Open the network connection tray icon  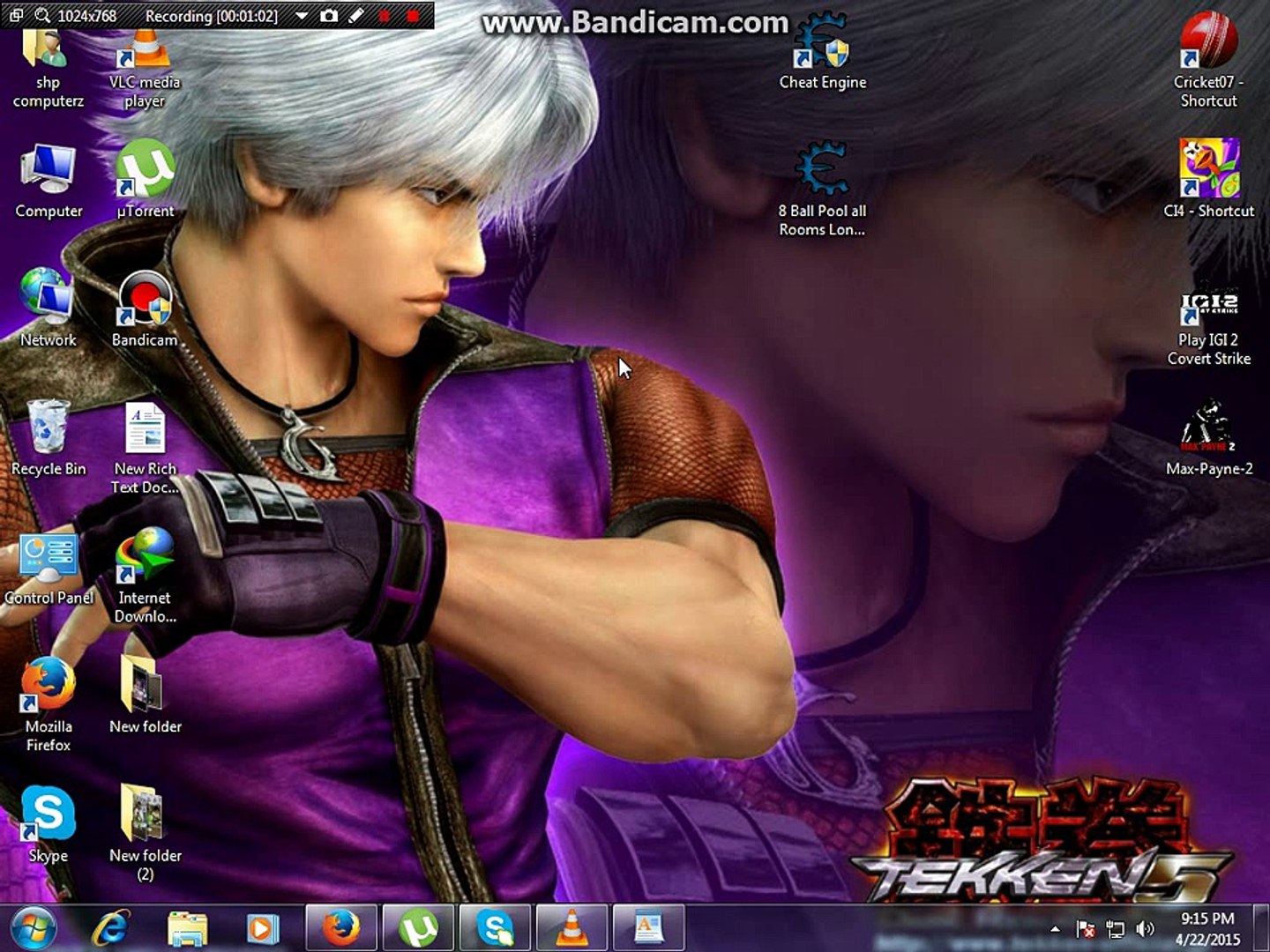[1116, 929]
